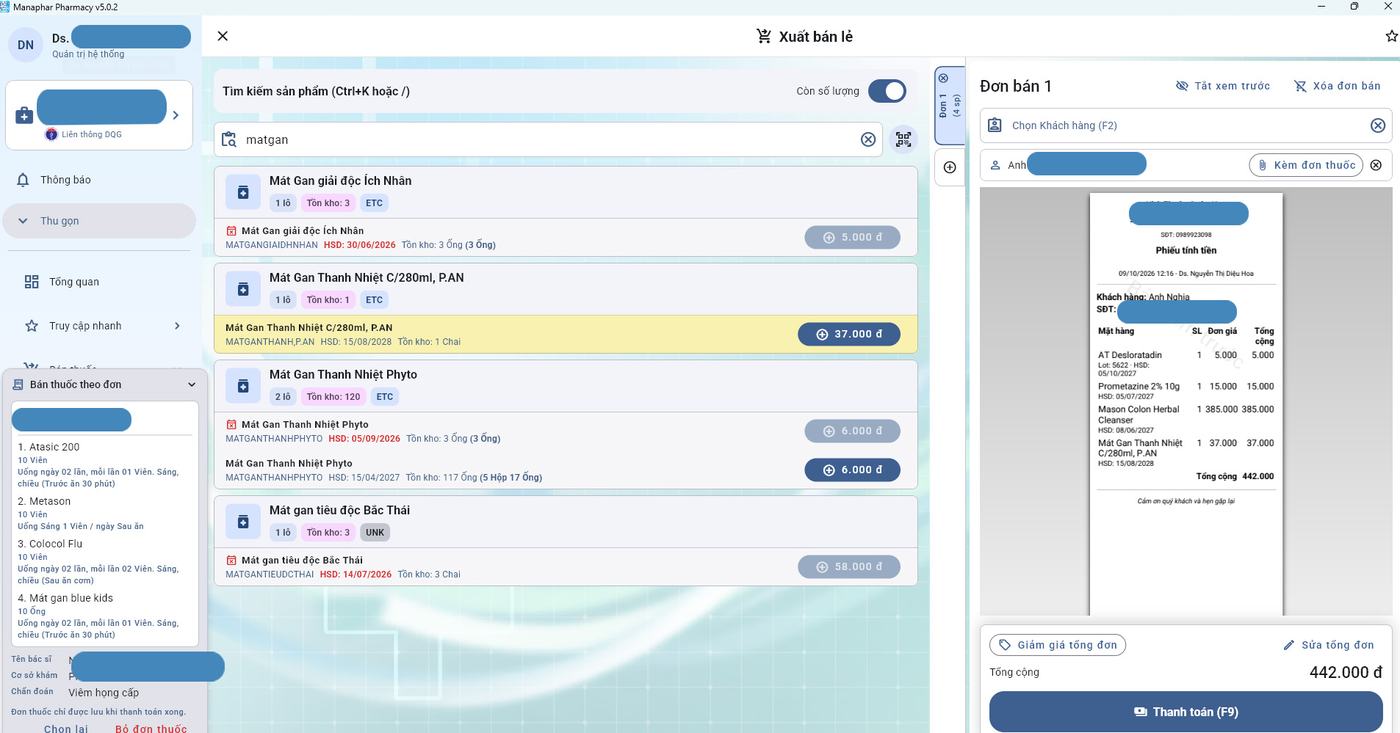
Task: Select prescription item 3. Colocol Flu
Action: click(x=105, y=562)
